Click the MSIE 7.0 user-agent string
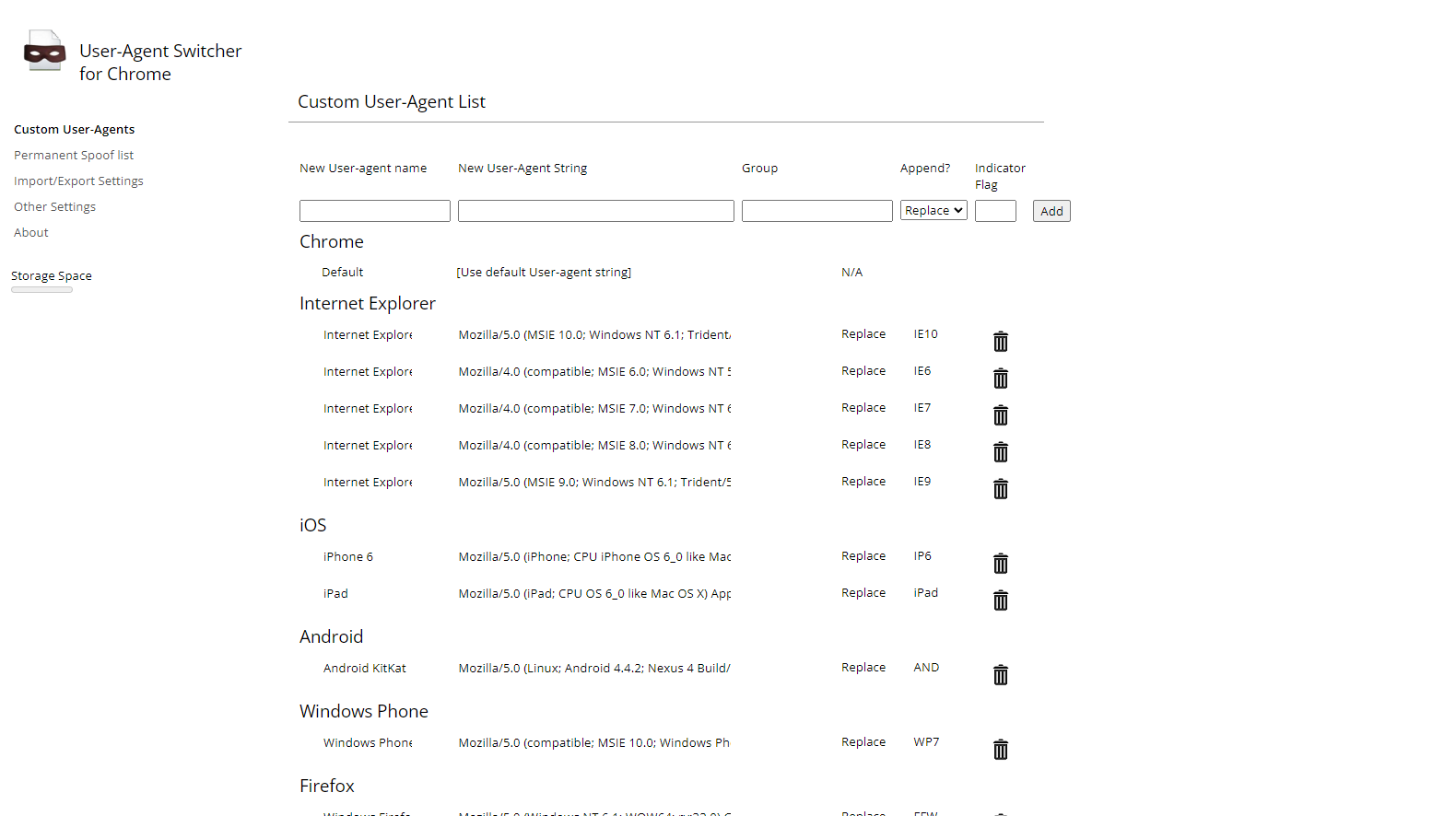Image resolution: width=1456 pixels, height=816 pixels. coord(594,409)
